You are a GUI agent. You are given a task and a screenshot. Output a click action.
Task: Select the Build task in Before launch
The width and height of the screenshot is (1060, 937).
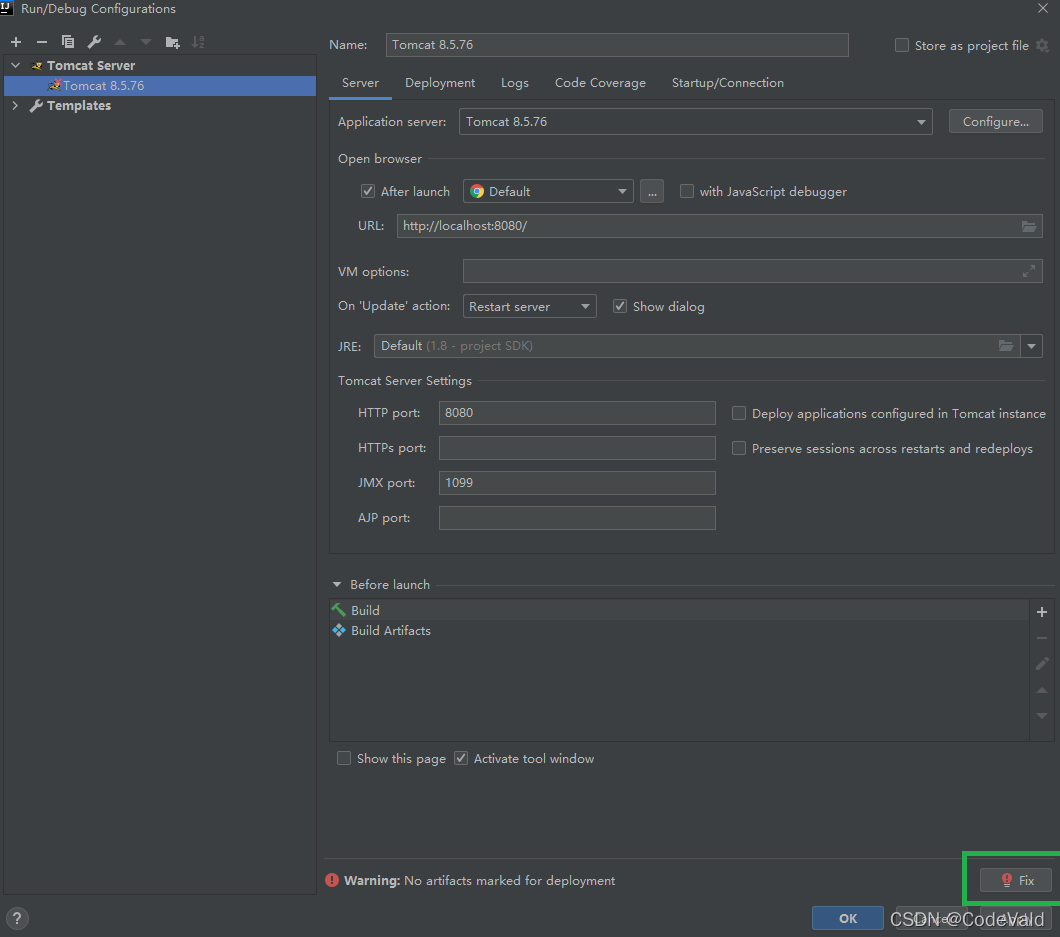(679, 610)
